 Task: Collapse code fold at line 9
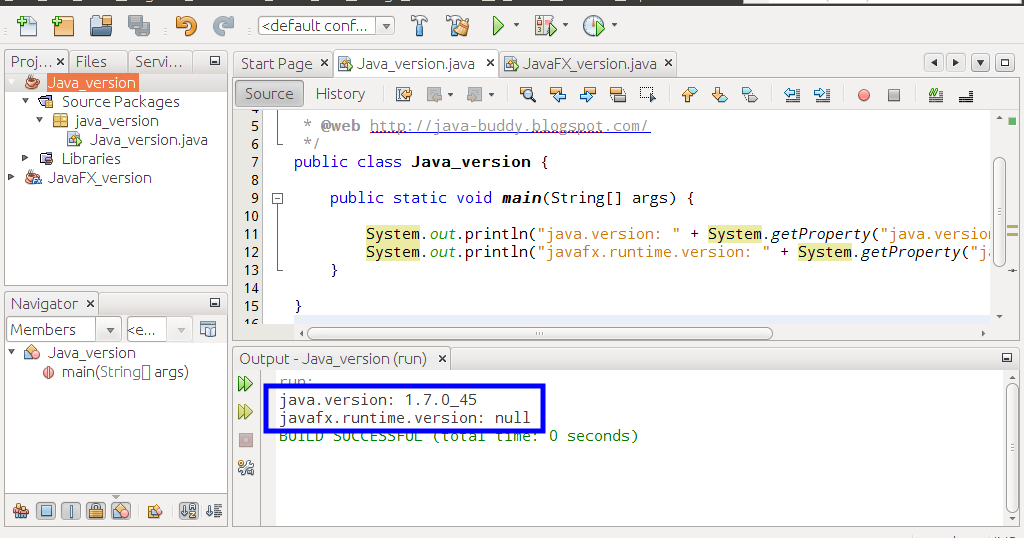pyautogui.click(x=278, y=198)
